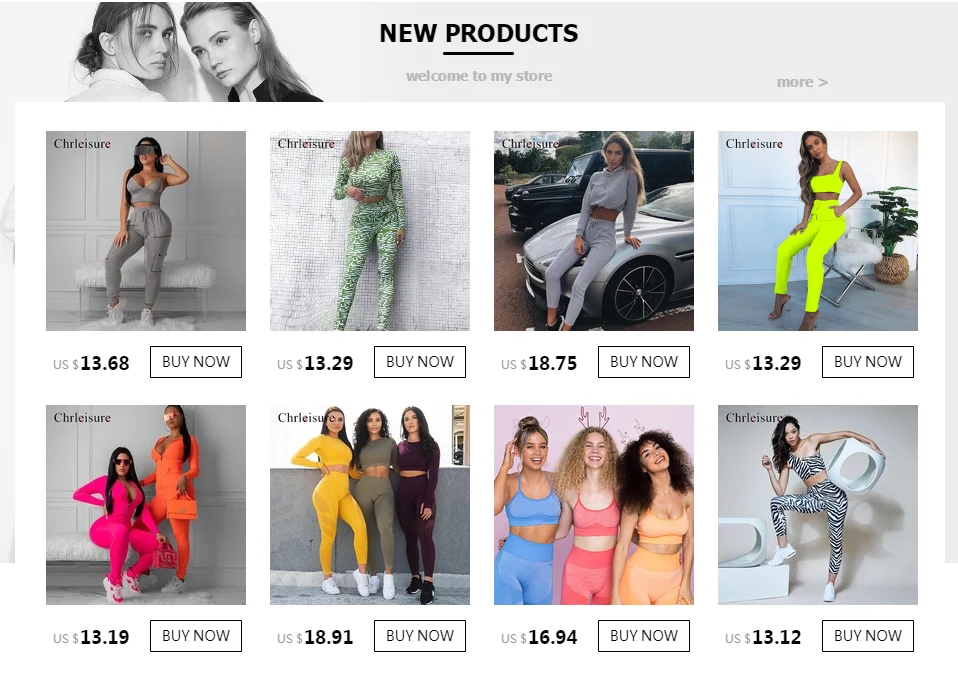Click BUY NOW next to the $18.75 price
The image size is (958, 697).
coord(643,362)
